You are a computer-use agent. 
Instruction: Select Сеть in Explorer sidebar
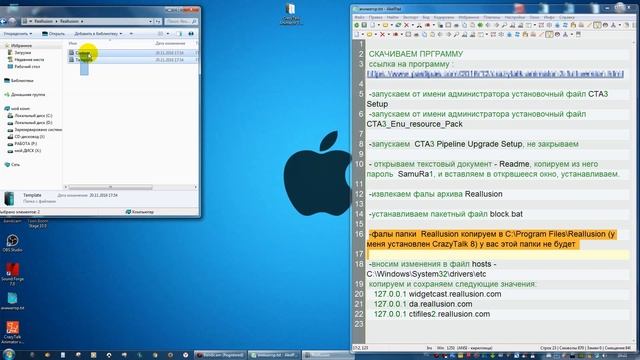tap(15, 164)
